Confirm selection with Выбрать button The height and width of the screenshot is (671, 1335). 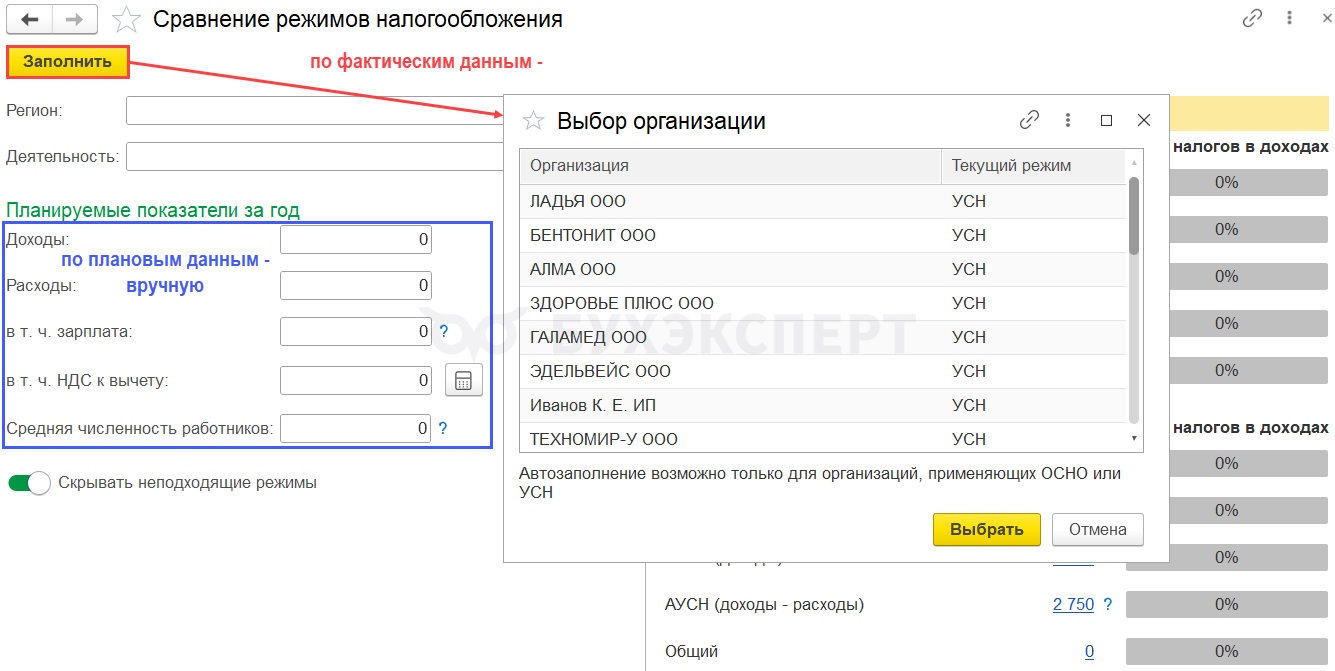pos(986,530)
